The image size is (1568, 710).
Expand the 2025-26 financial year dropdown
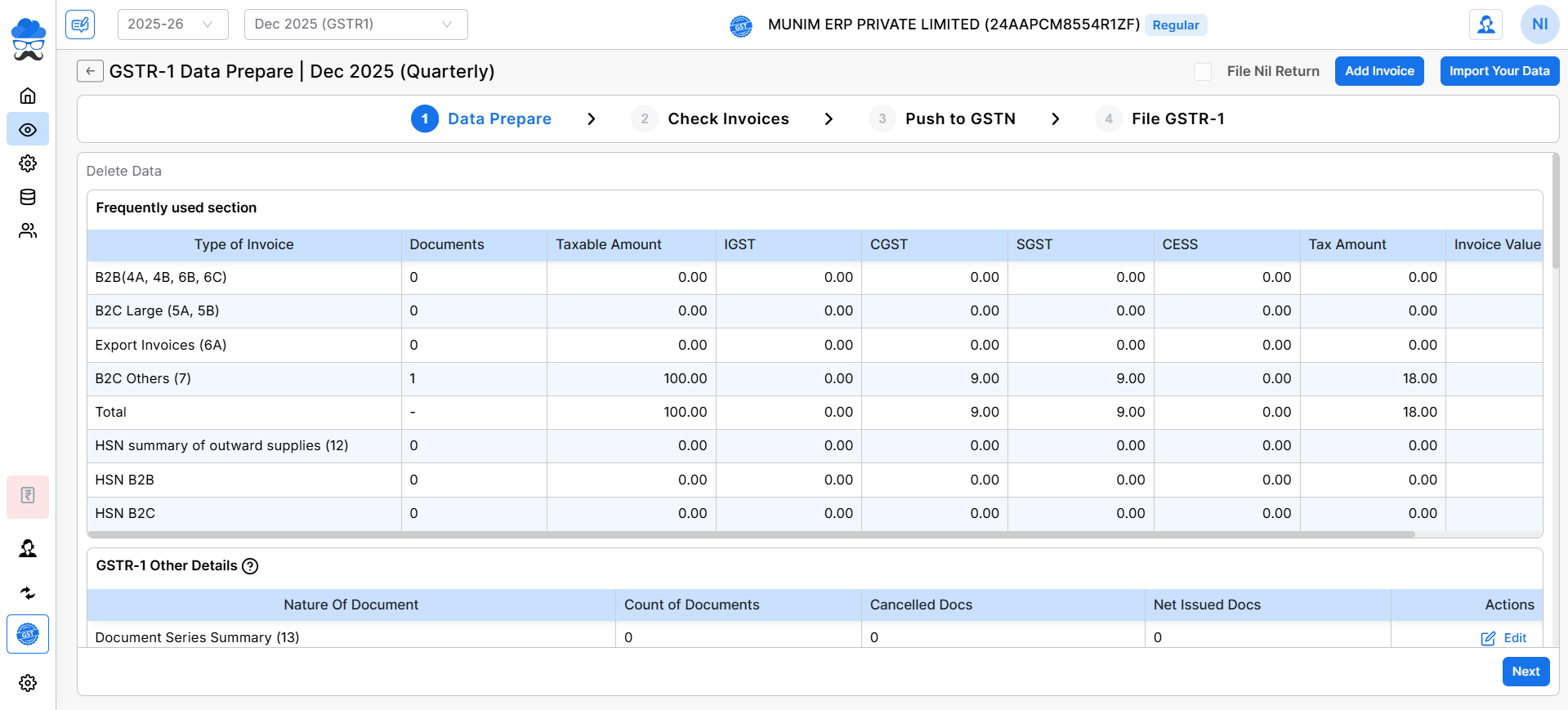[172, 25]
